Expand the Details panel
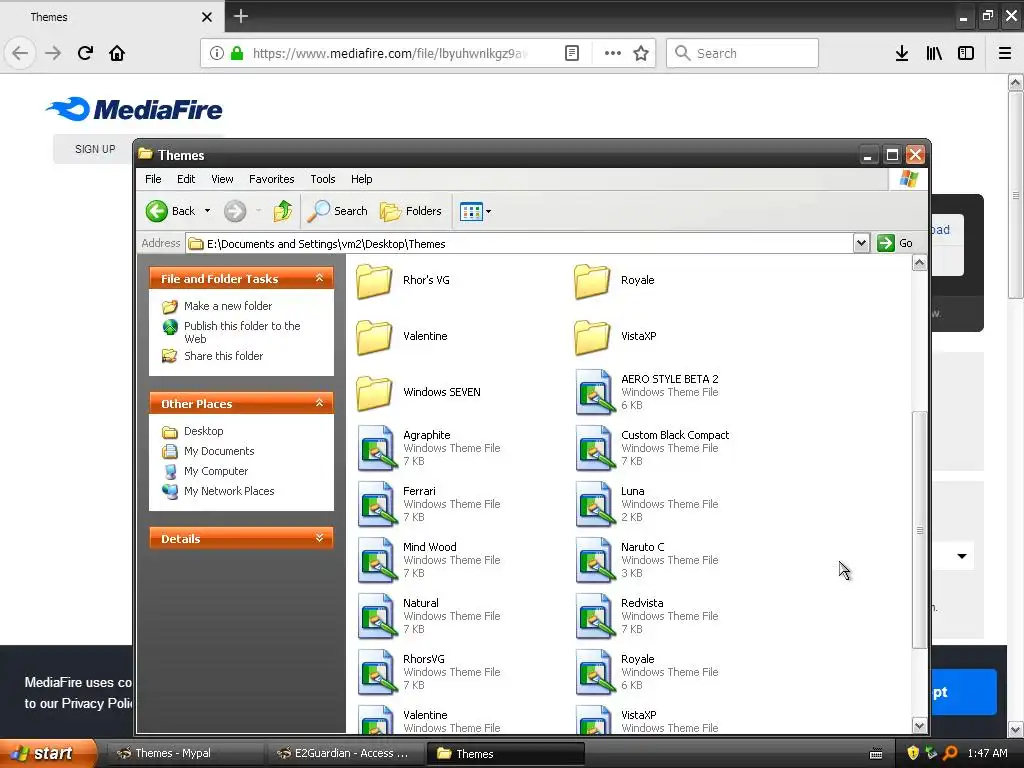The height and width of the screenshot is (768, 1024). pyautogui.click(x=319, y=538)
